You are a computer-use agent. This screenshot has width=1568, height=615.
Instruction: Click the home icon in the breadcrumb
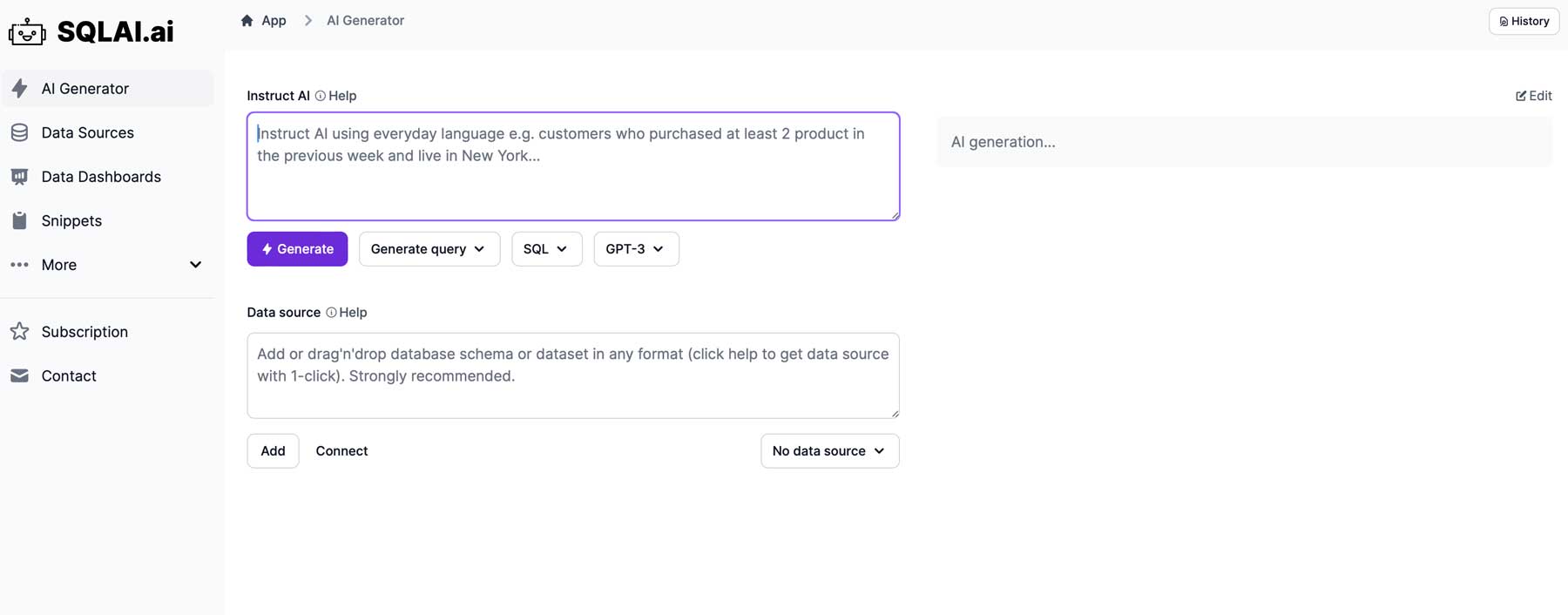pyautogui.click(x=247, y=19)
